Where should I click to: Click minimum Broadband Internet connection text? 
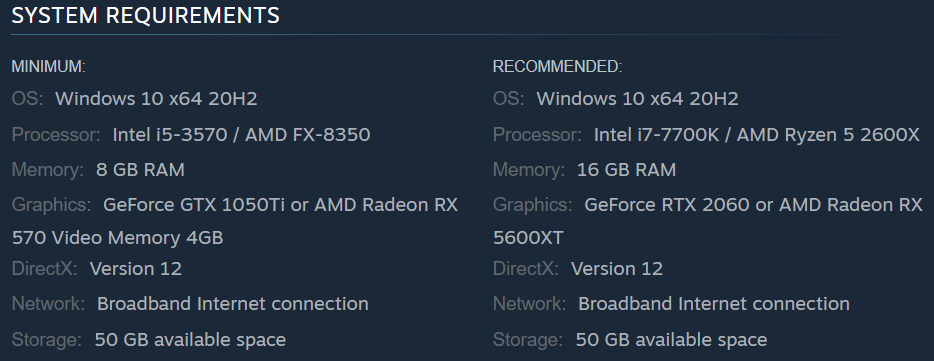pos(233,304)
